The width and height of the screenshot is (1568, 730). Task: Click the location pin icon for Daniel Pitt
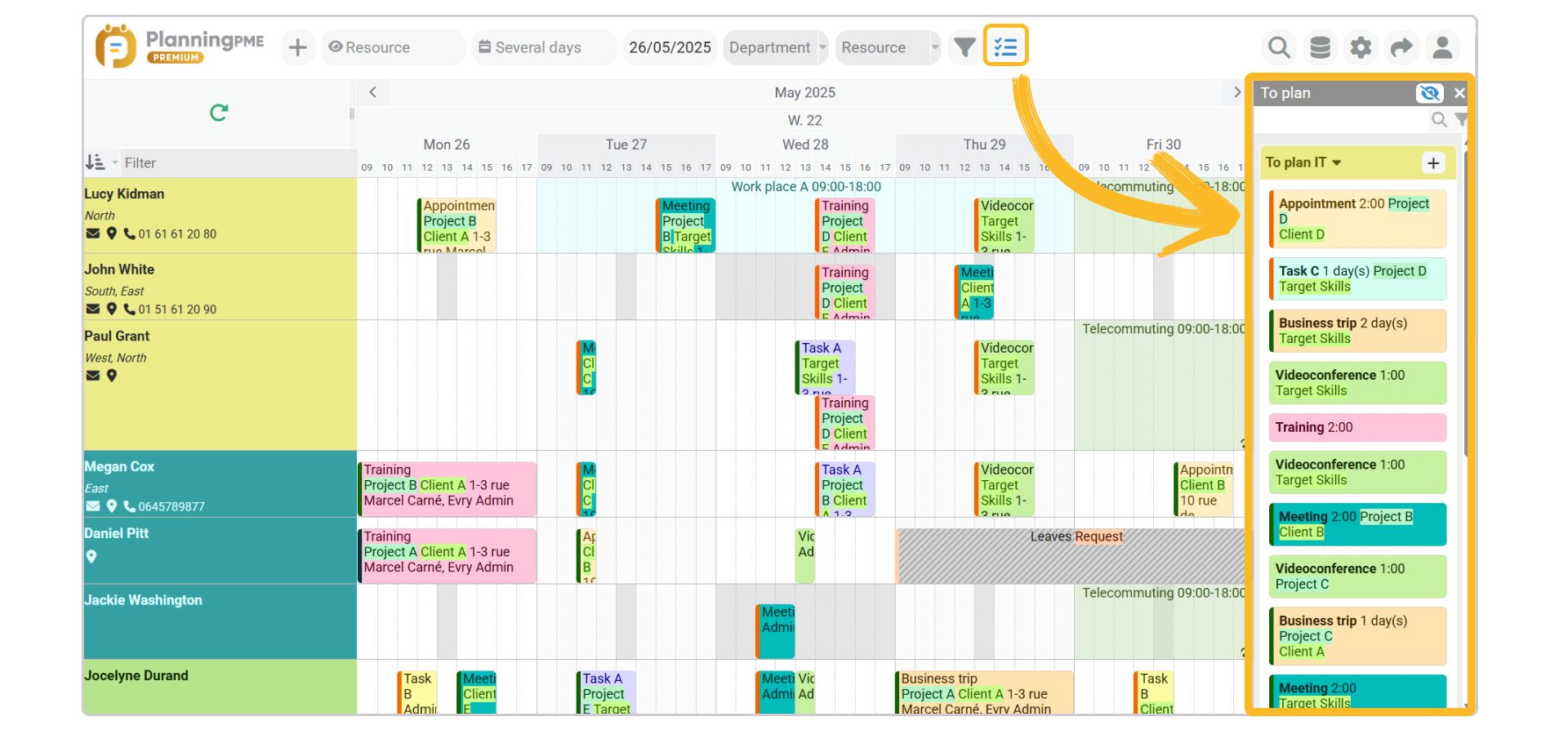click(x=92, y=556)
